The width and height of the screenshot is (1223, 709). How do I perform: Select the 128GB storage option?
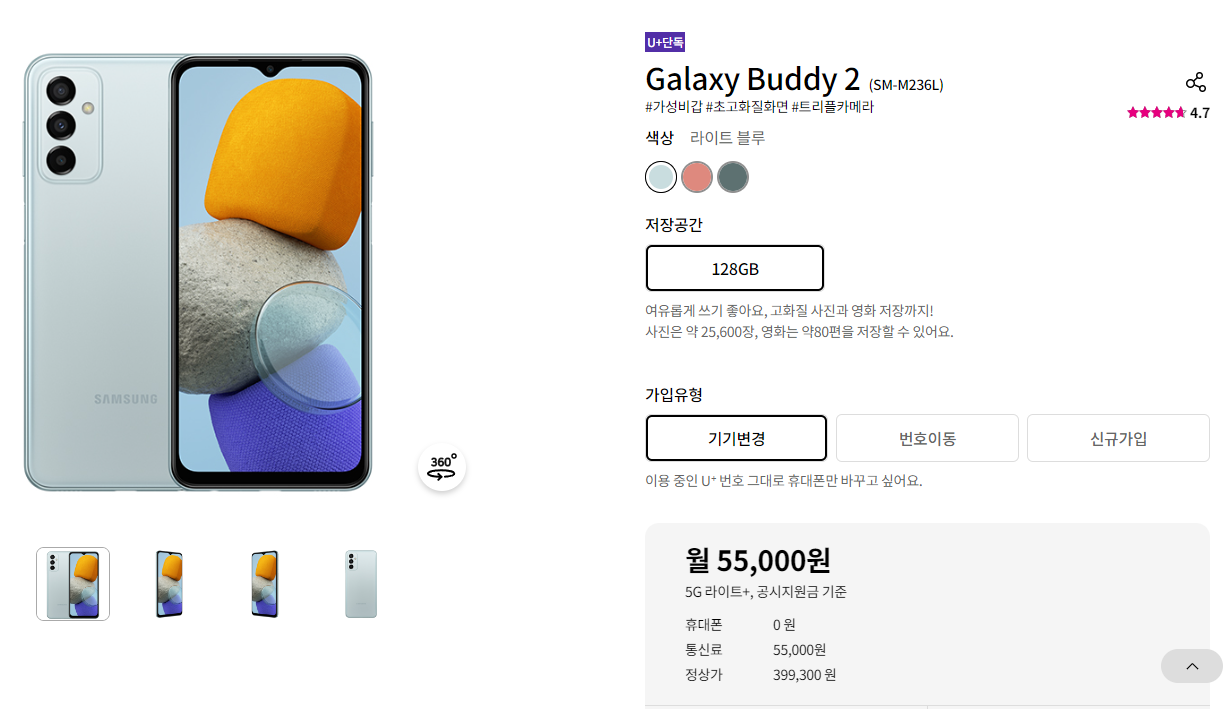[735, 268]
